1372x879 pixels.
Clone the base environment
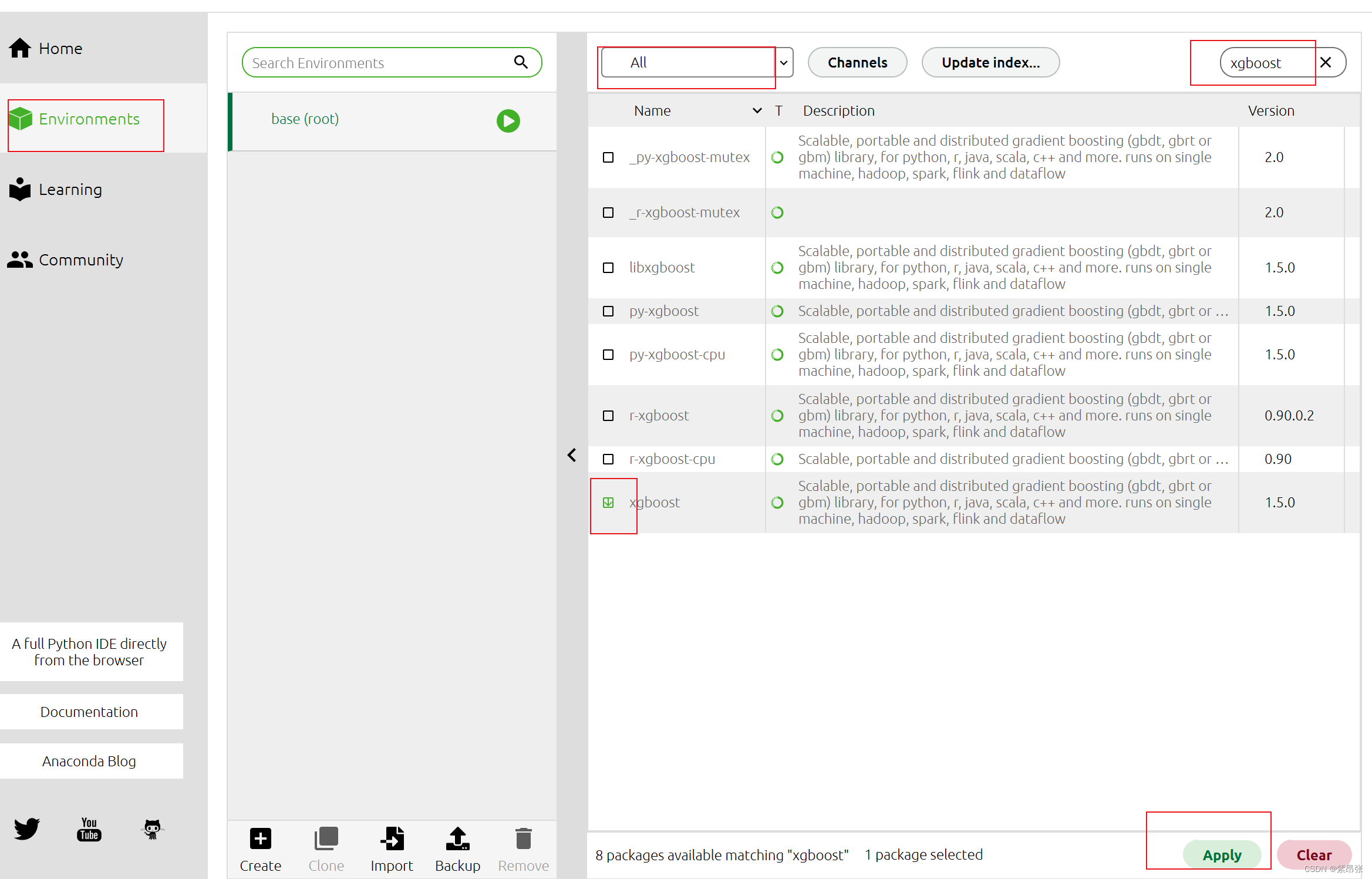[x=326, y=849]
